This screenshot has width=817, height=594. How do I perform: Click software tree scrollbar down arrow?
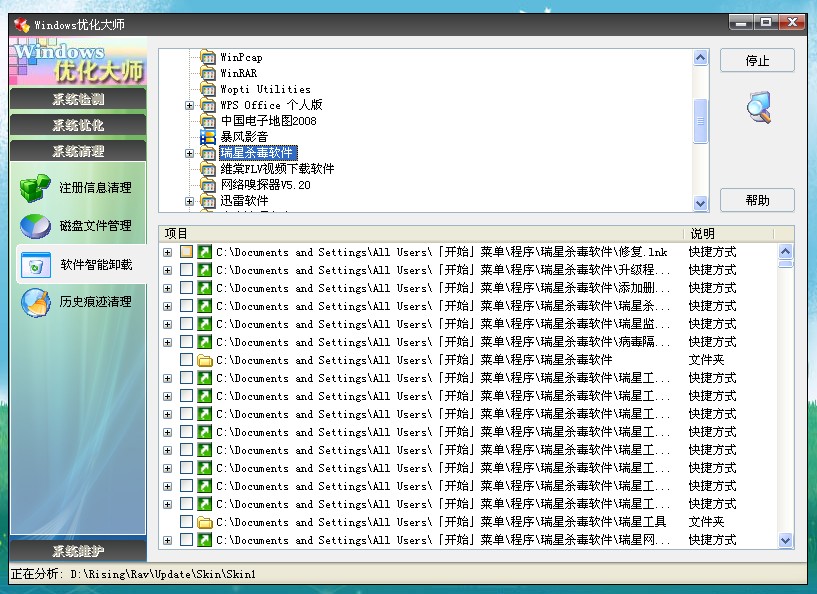pos(700,203)
